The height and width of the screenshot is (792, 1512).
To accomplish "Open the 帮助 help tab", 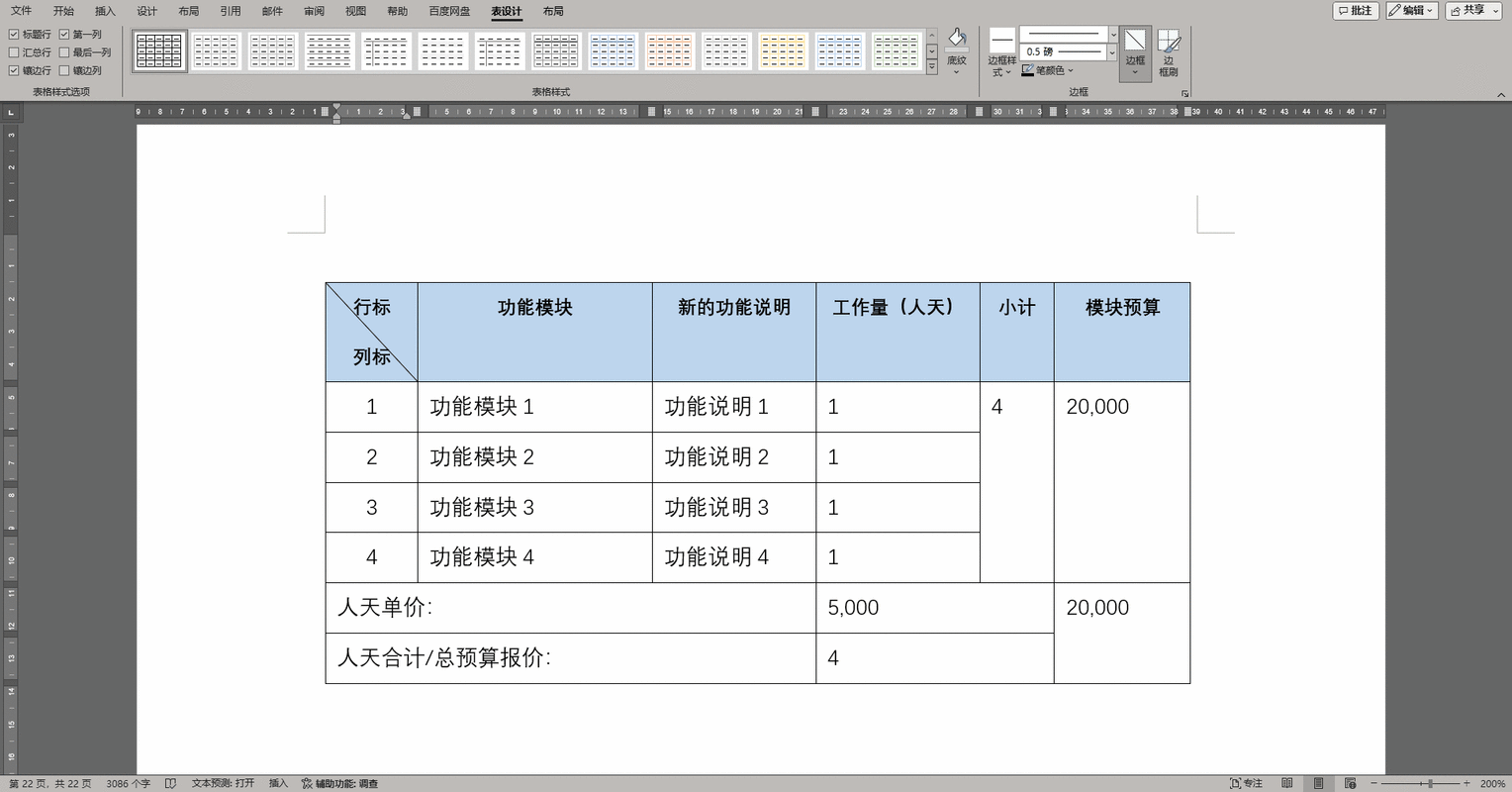I will 397,11.
